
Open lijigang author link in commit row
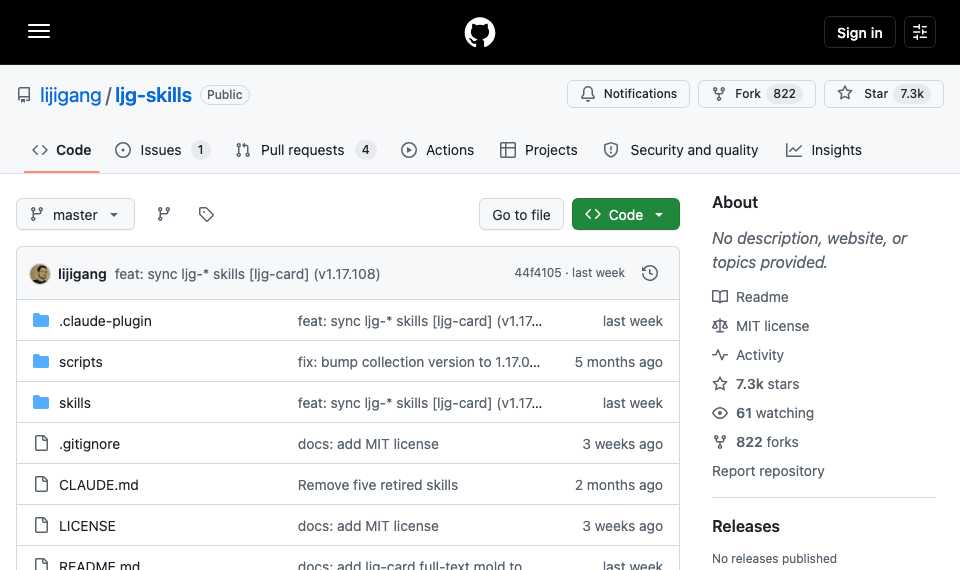(x=82, y=274)
